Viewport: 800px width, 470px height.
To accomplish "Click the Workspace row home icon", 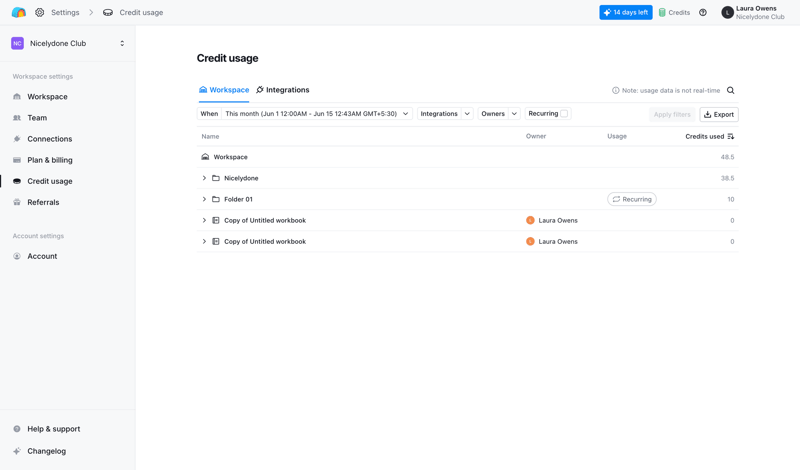I will click(x=205, y=157).
